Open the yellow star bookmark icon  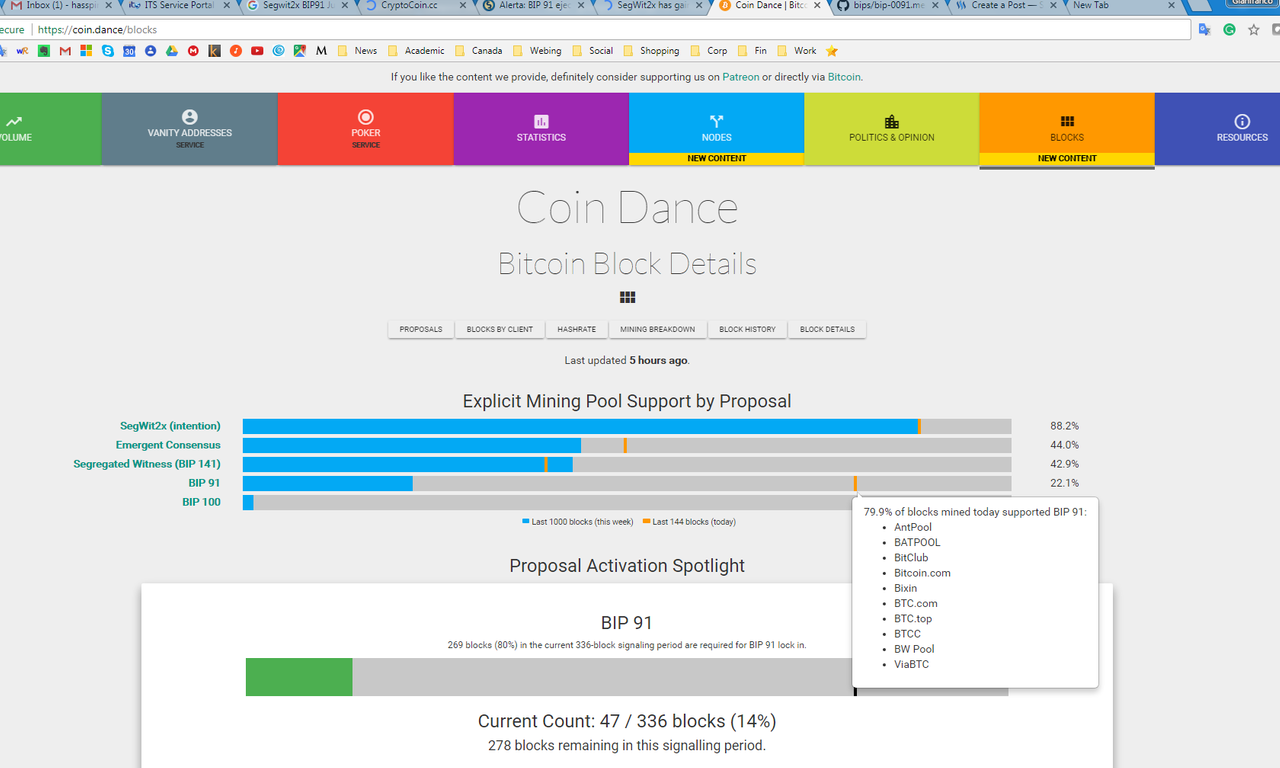coord(832,51)
